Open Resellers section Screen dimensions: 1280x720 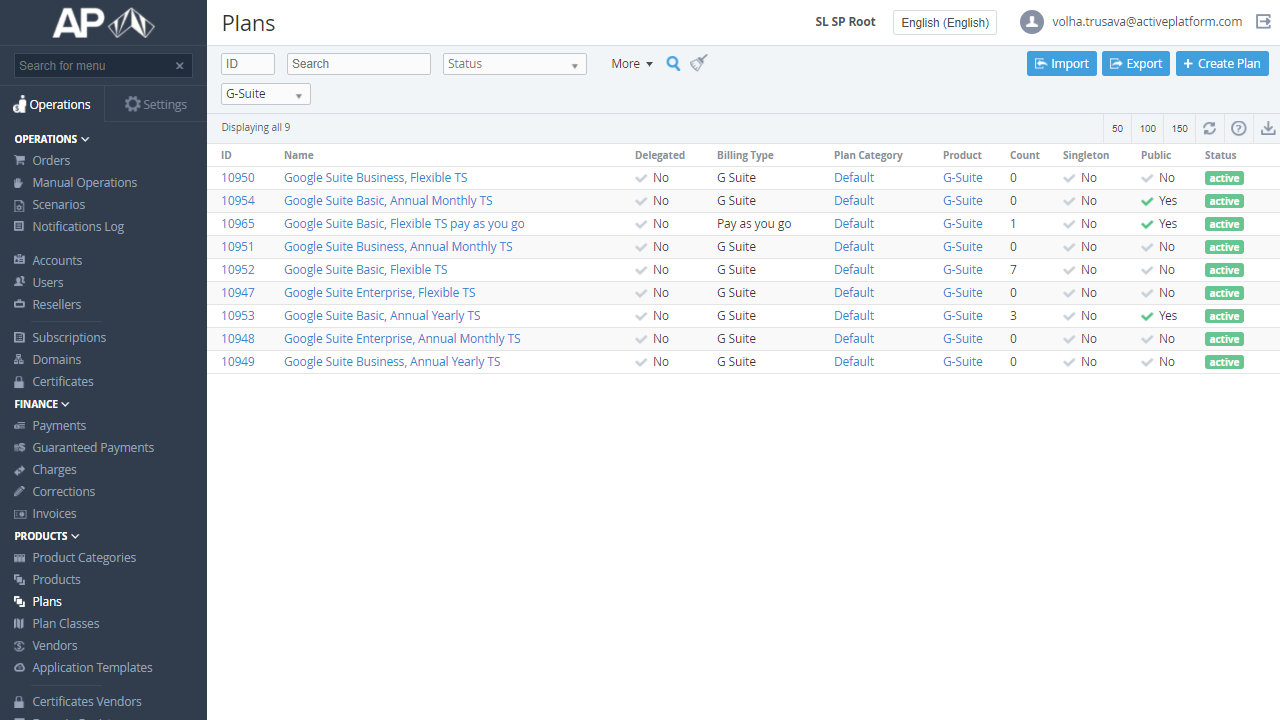(x=57, y=304)
